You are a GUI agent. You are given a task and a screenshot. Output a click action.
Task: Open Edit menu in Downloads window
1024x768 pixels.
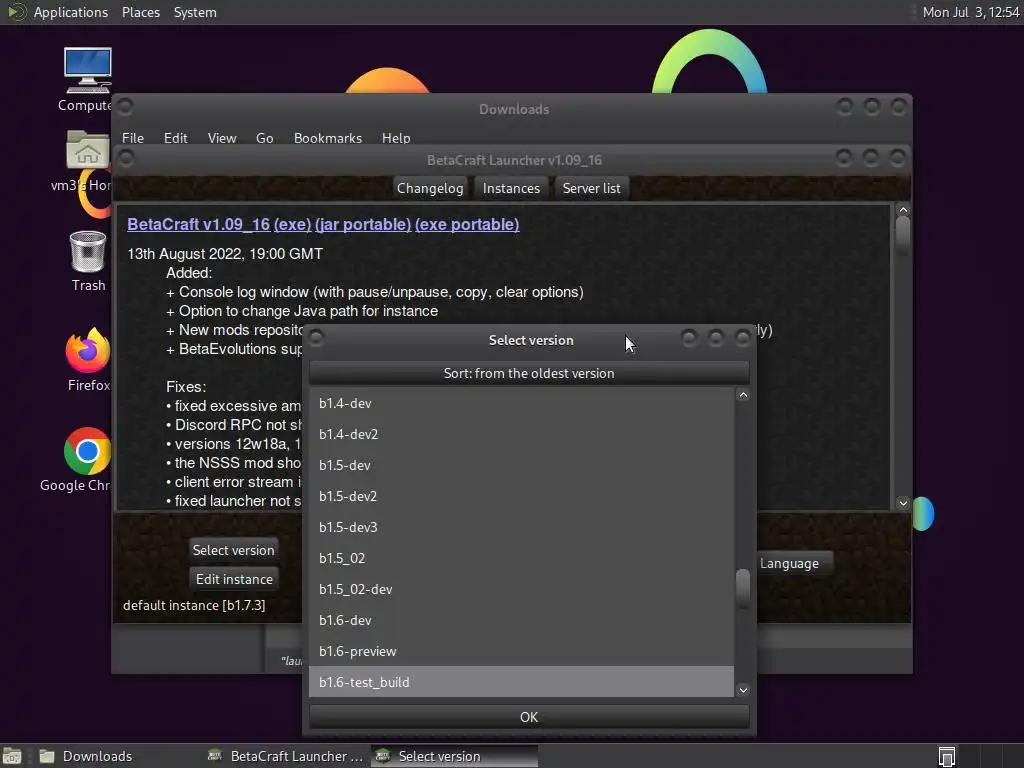[x=176, y=138]
